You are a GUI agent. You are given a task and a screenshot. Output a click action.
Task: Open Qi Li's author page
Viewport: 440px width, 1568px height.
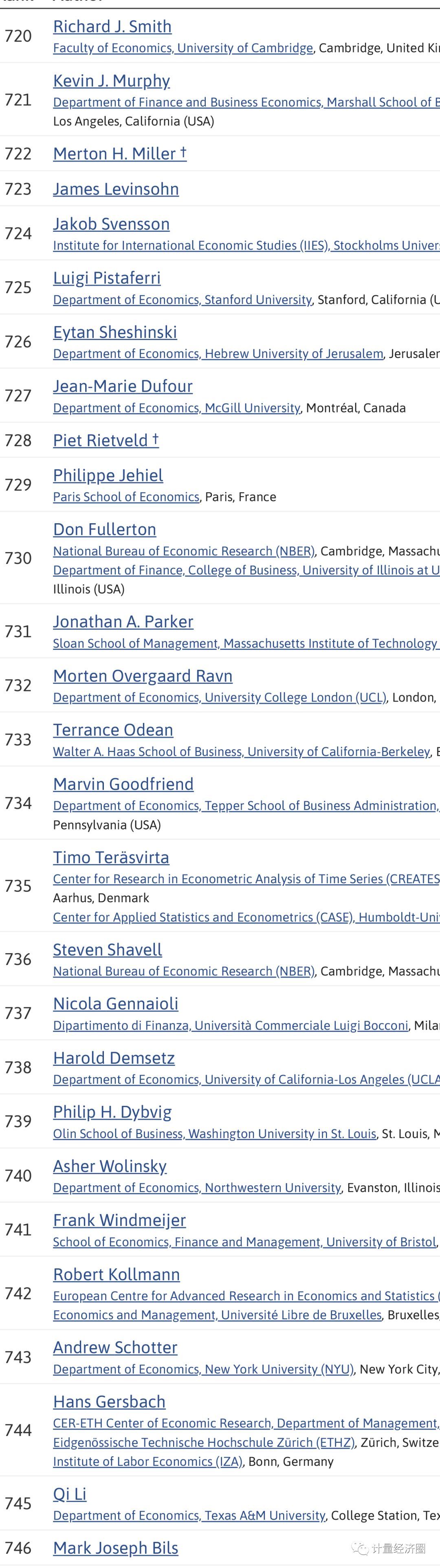pos(70,1494)
